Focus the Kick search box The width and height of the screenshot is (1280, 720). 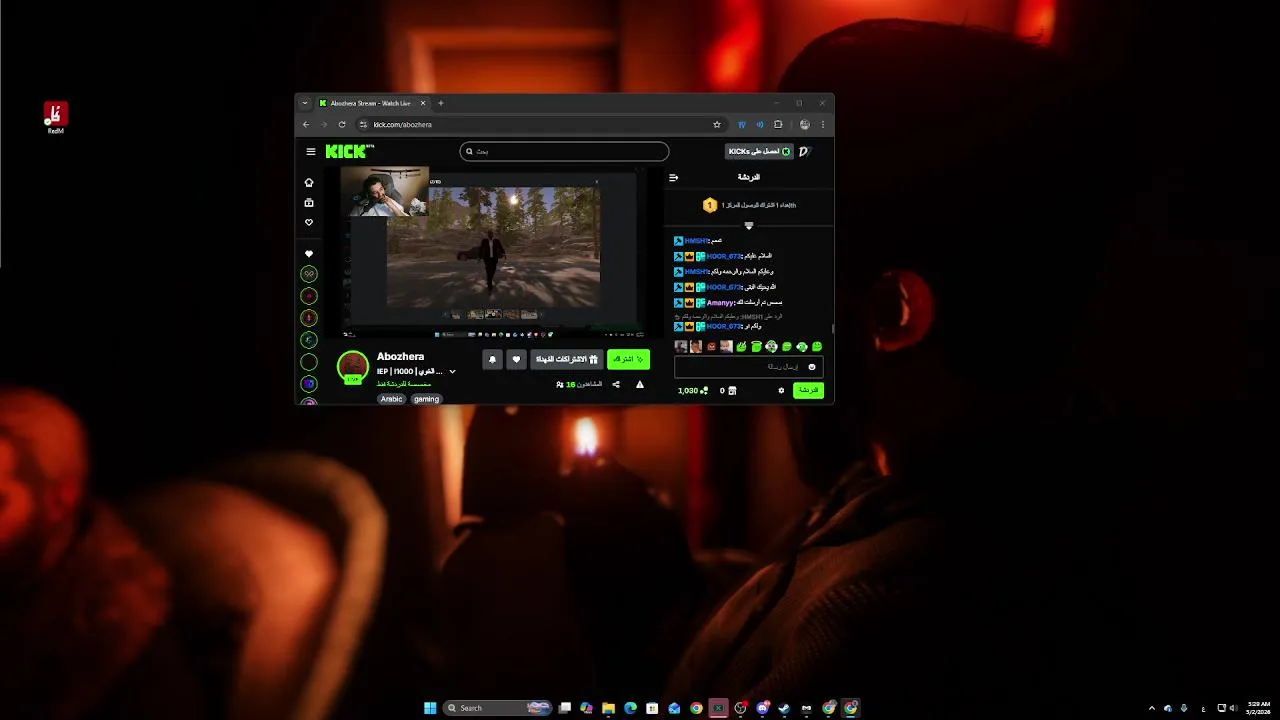564,151
